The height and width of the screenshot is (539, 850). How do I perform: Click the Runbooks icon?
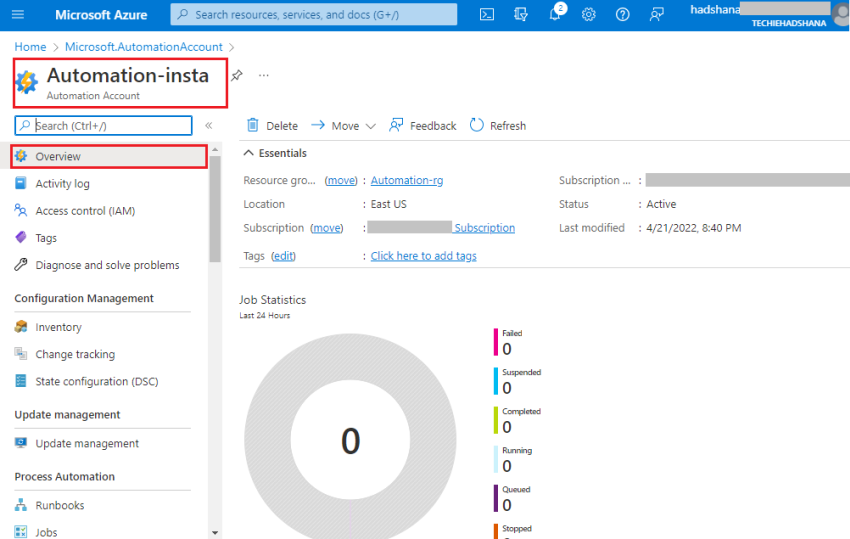coord(21,505)
